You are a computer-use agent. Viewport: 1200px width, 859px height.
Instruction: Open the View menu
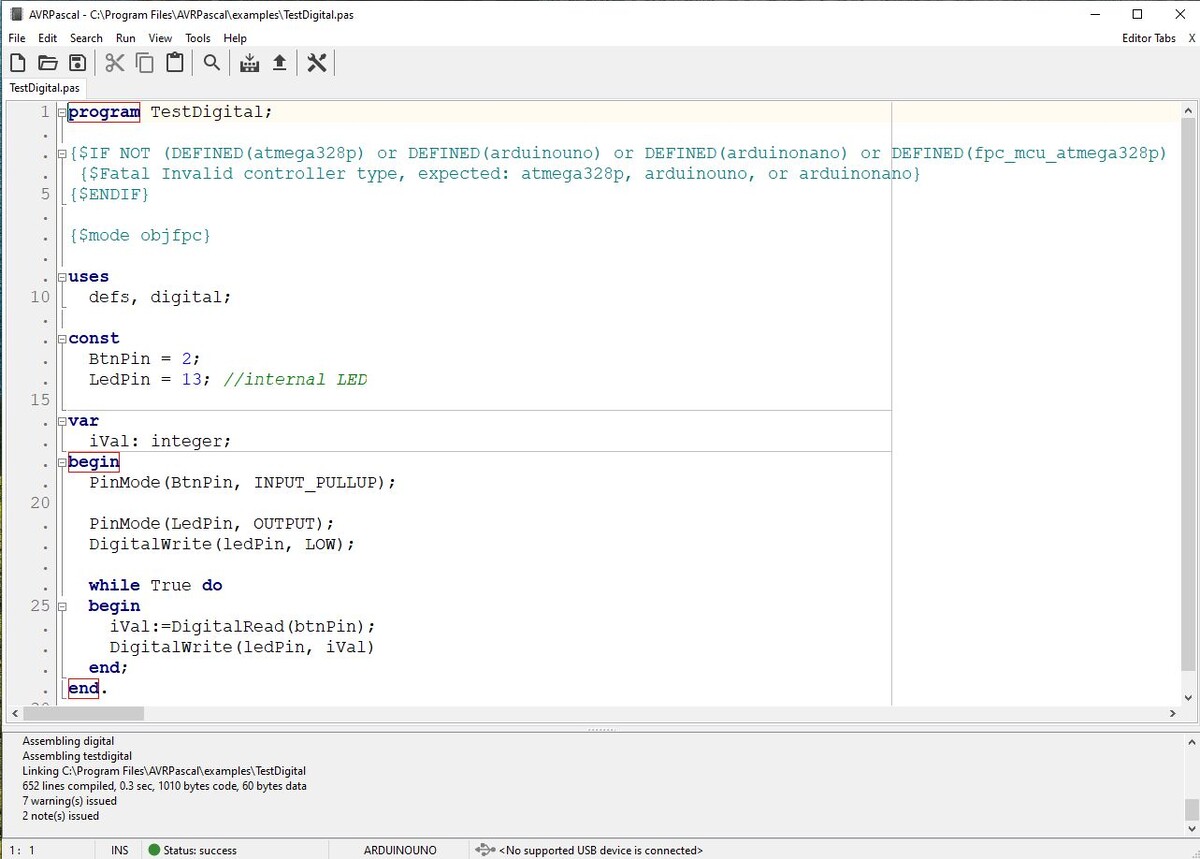point(160,38)
